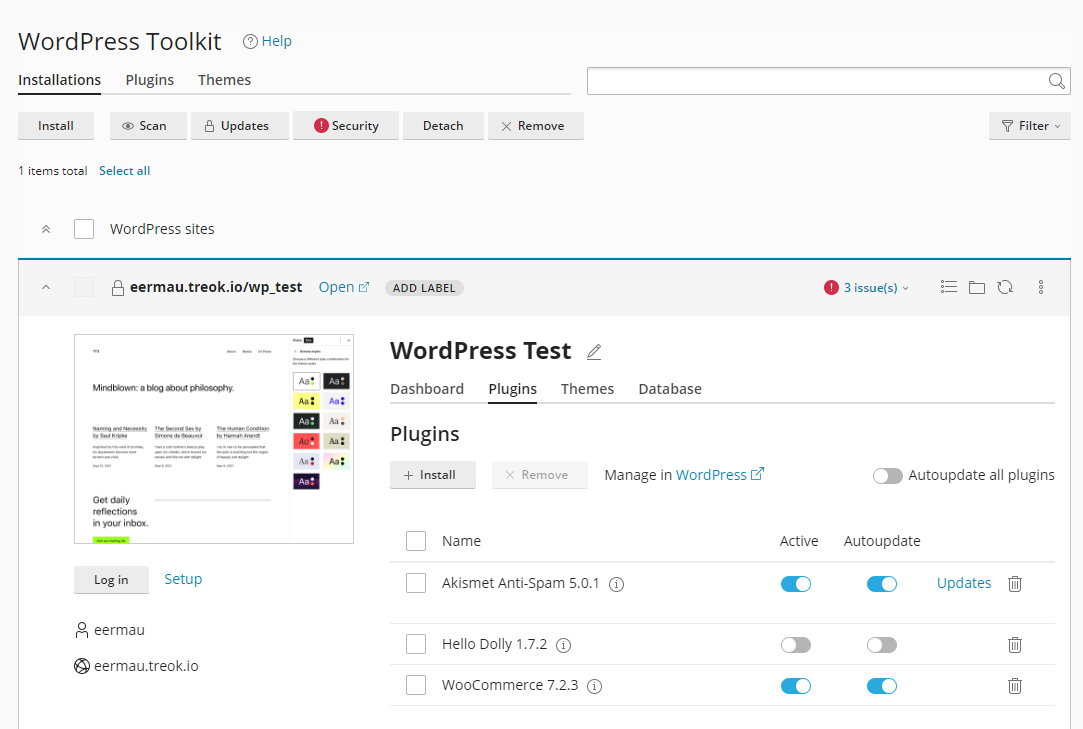
Task: Click the Security button
Action: pyautogui.click(x=345, y=125)
